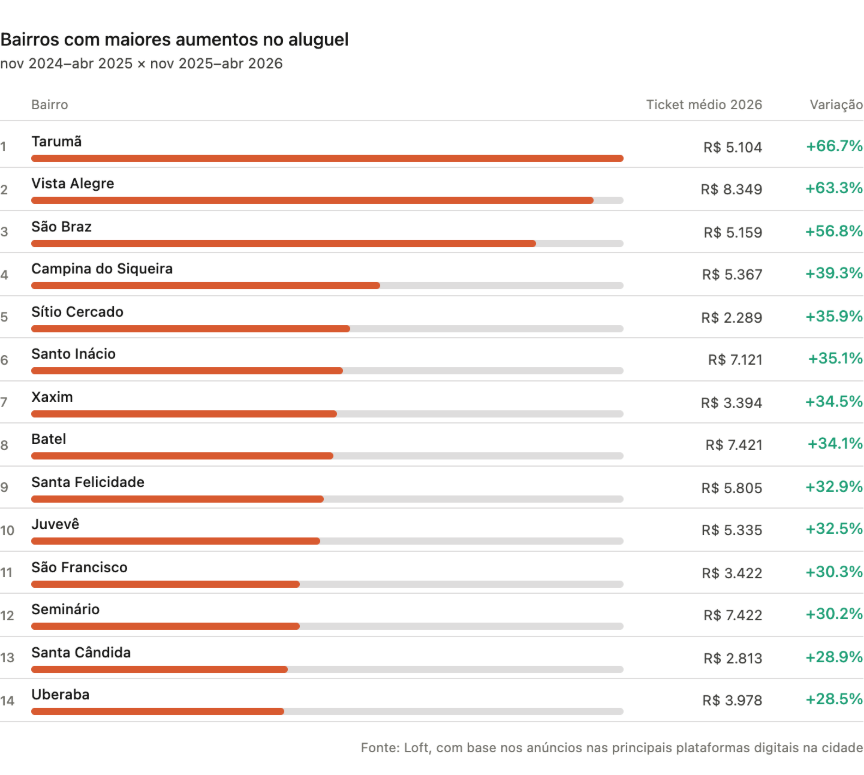This screenshot has height=775, width=864.
Task: Open the Sítio Cercado entry
Action: pyautogui.click(x=78, y=312)
